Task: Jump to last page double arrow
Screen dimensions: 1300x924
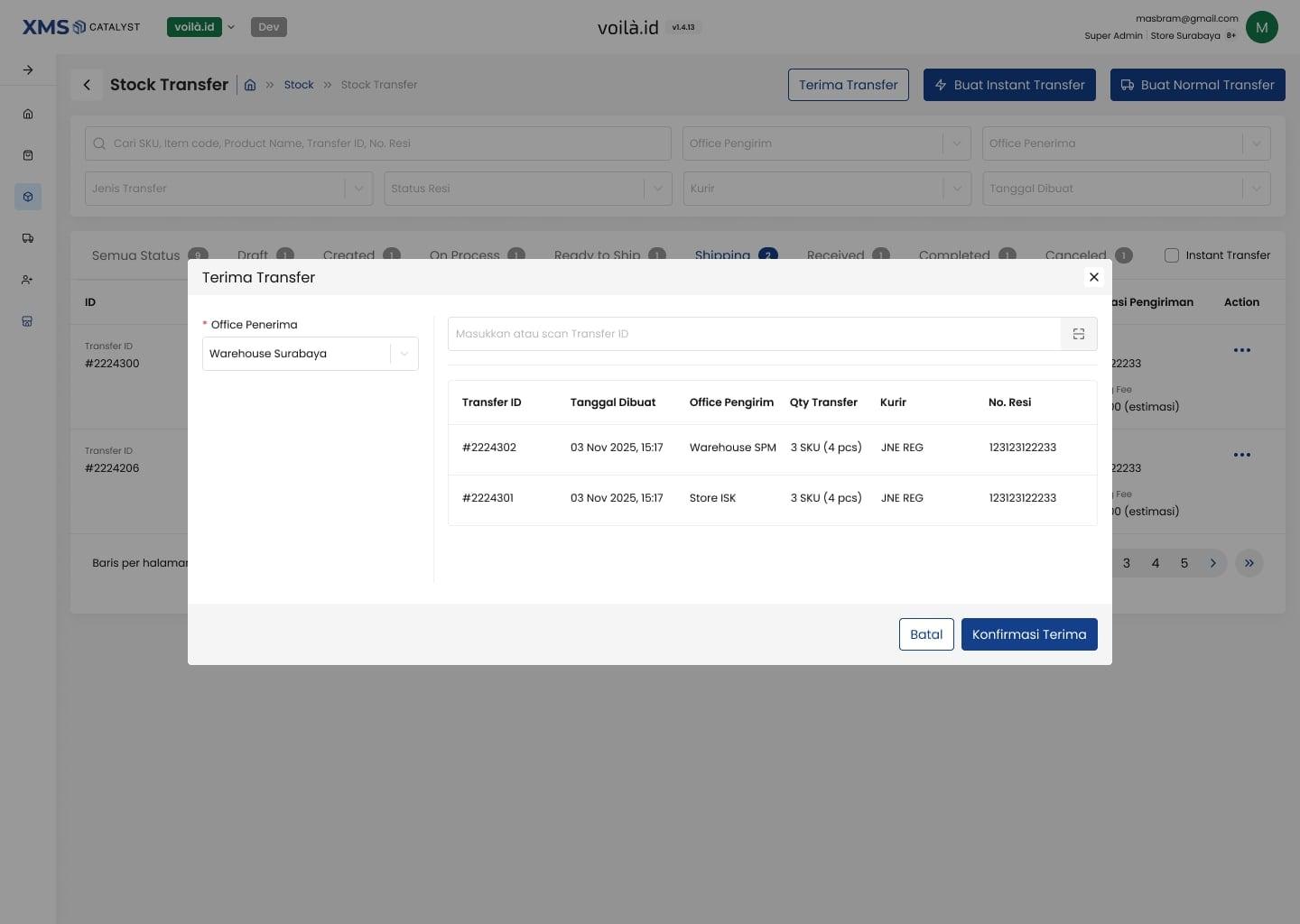Action: pyautogui.click(x=1249, y=563)
